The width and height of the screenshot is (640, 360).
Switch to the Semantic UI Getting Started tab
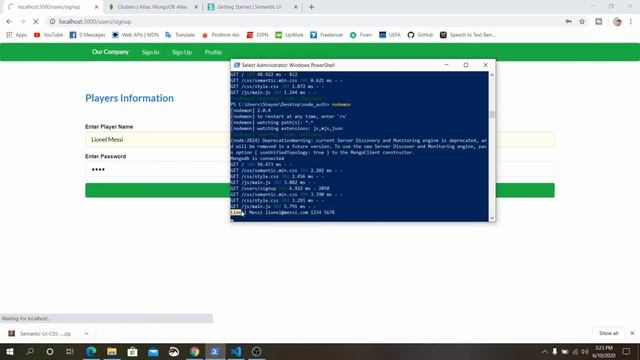click(x=249, y=7)
